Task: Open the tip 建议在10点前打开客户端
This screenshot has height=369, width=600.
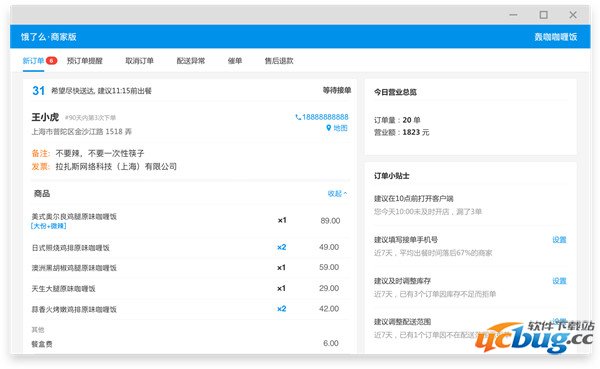Action: tap(414, 199)
